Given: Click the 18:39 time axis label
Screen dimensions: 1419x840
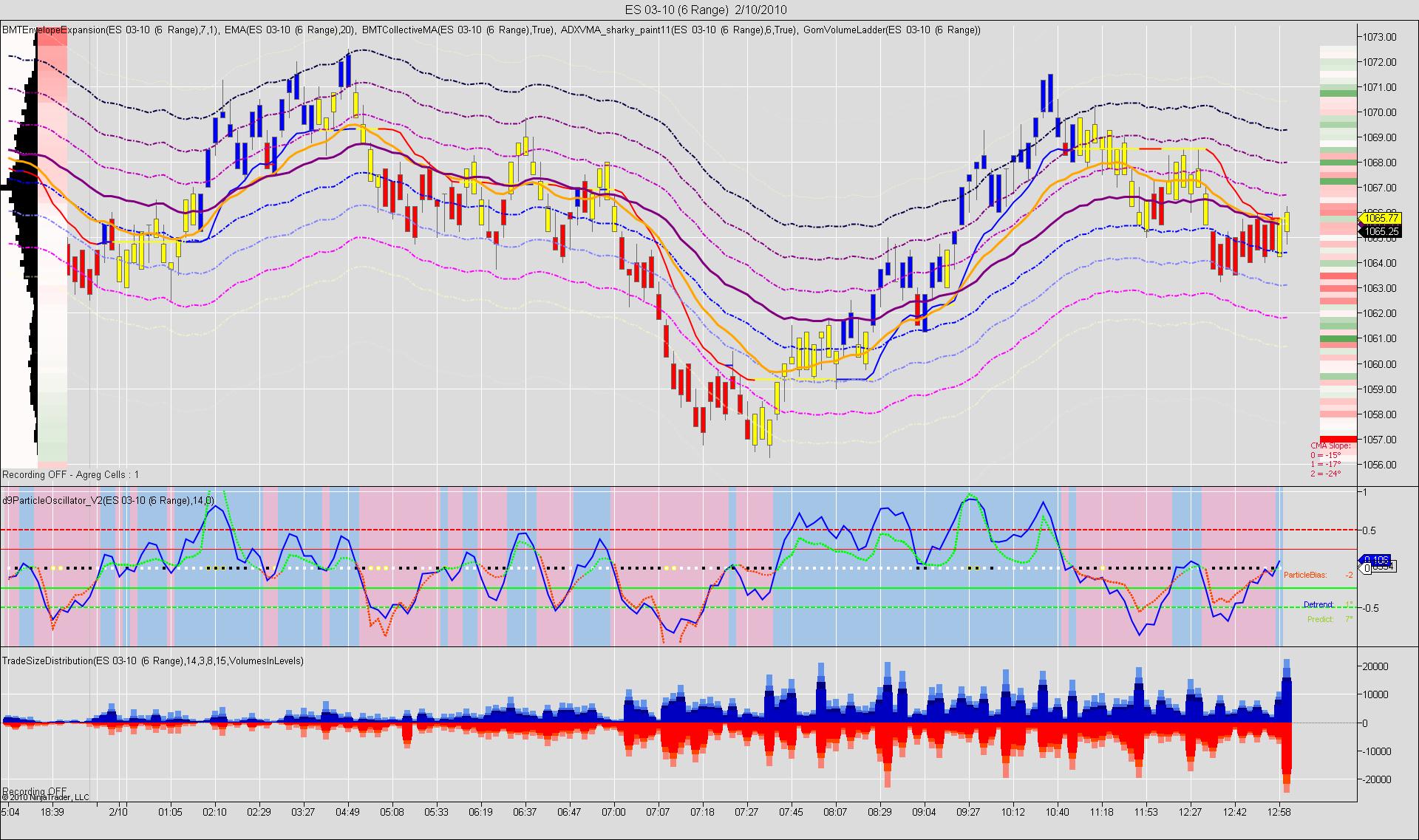Looking at the screenshot, I should (52, 811).
